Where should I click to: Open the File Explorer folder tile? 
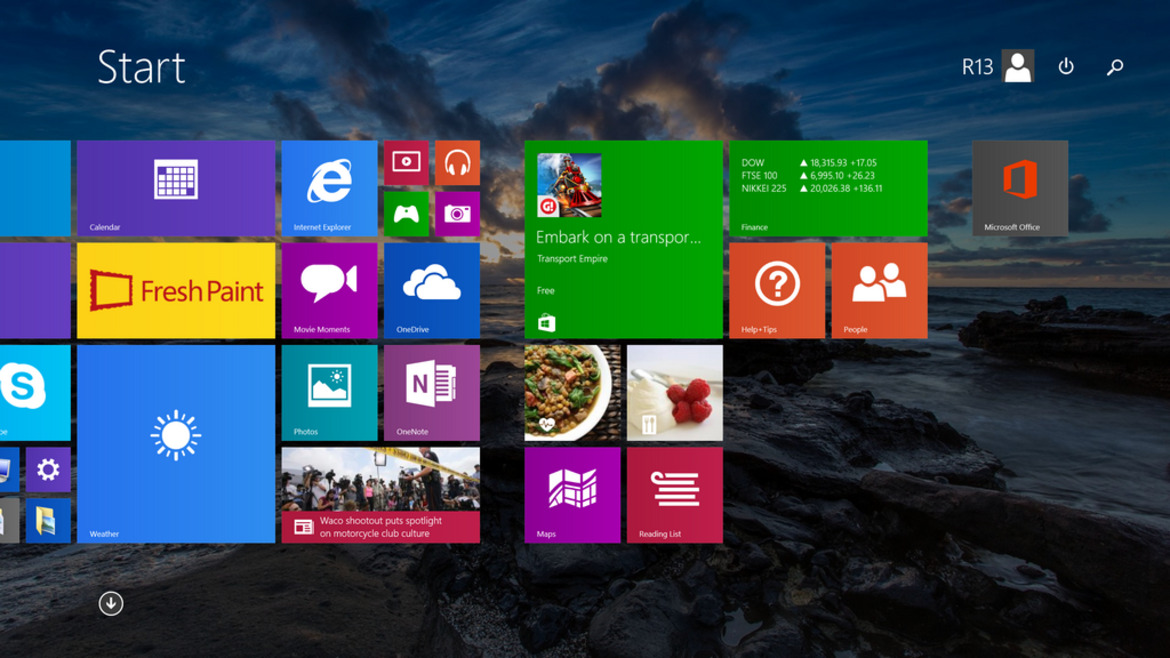[x=49, y=521]
